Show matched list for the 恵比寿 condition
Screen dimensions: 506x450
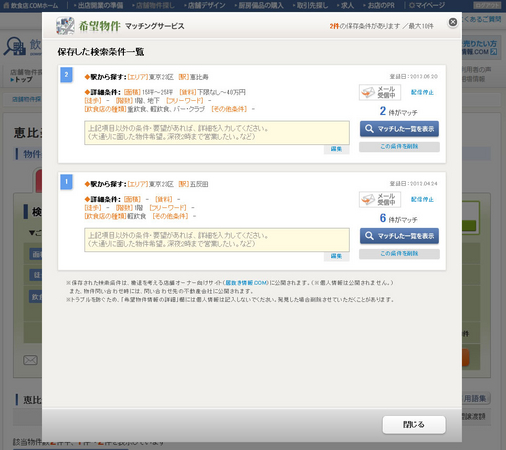click(x=399, y=129)
